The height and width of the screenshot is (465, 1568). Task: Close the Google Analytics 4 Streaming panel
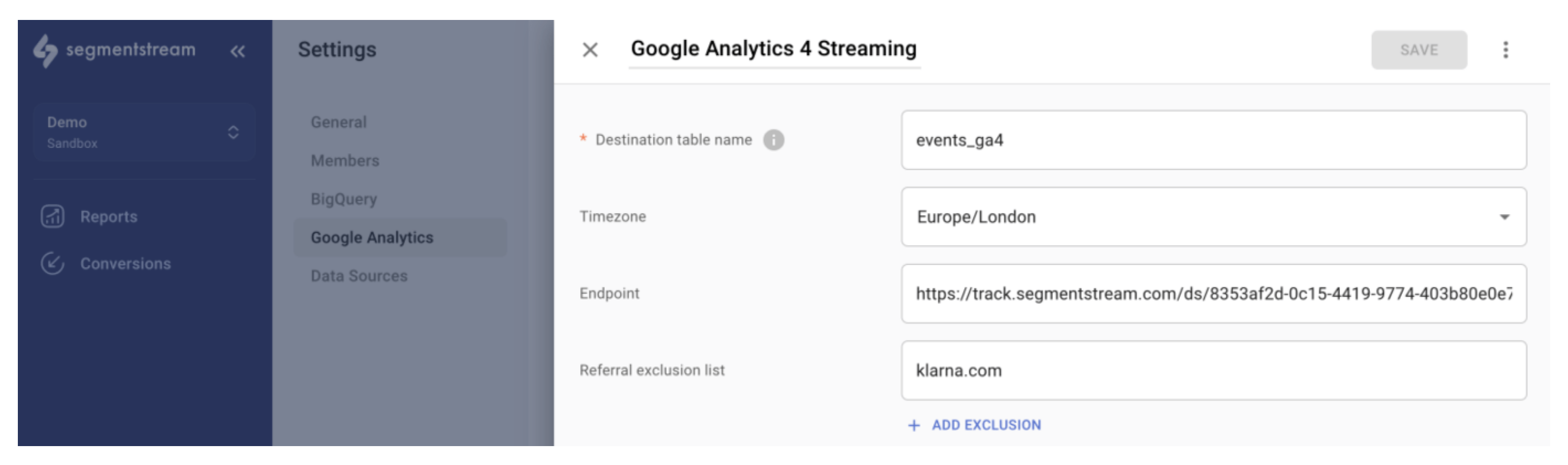click(x=590, y=50)
